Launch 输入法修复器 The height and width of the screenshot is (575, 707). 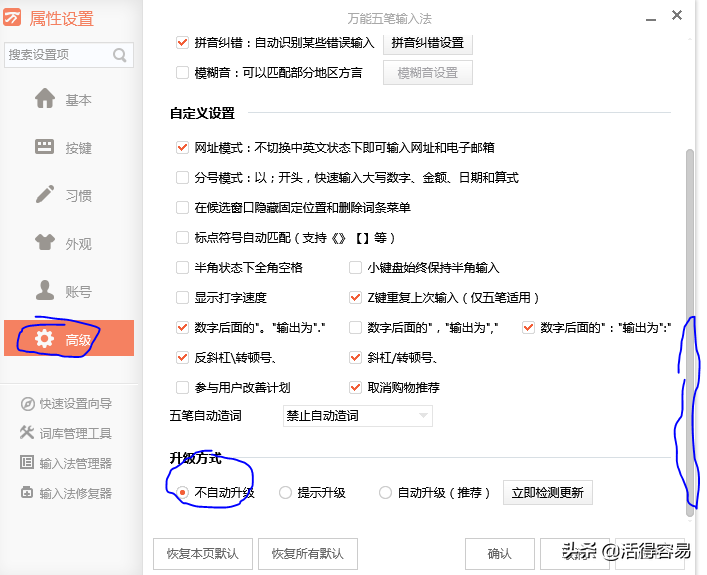66,493
